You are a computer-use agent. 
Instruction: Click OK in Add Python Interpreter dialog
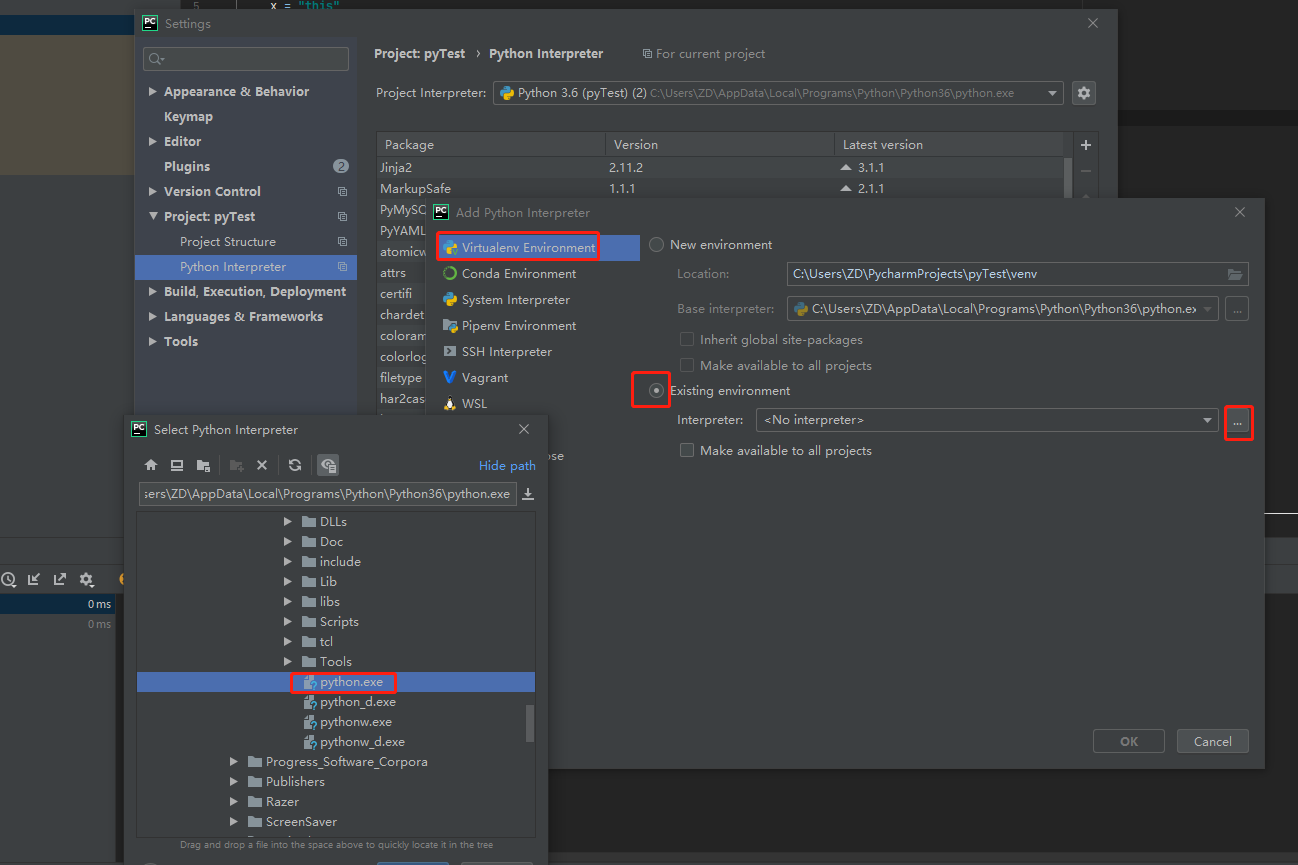(x=1129, y=741)
